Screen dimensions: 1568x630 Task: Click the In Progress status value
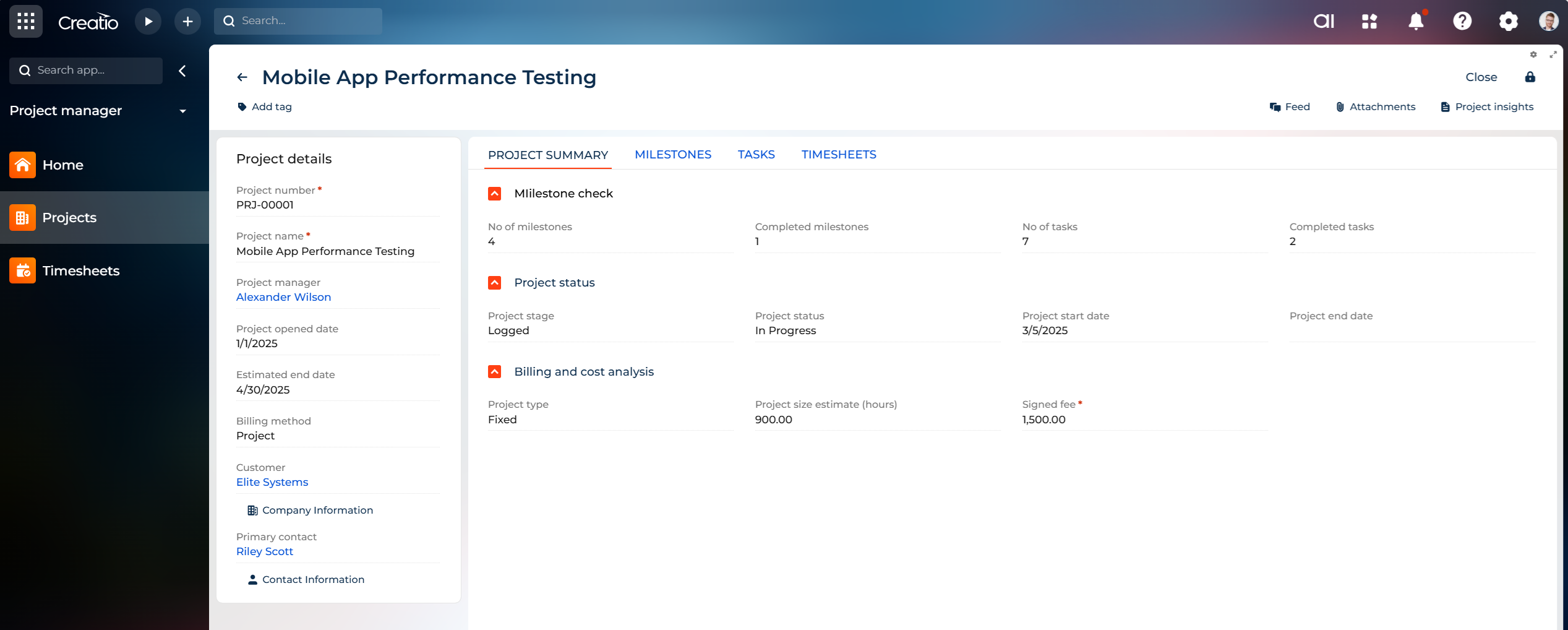click(x=878, y=330)
